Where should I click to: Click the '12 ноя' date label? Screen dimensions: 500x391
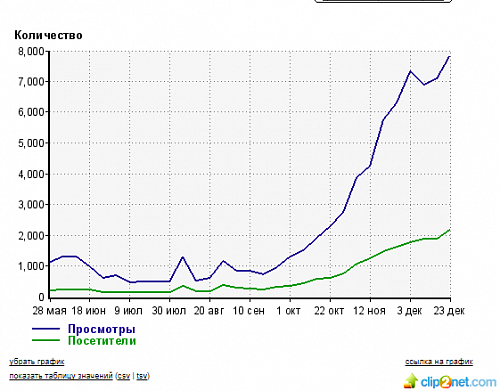[369, 311]
